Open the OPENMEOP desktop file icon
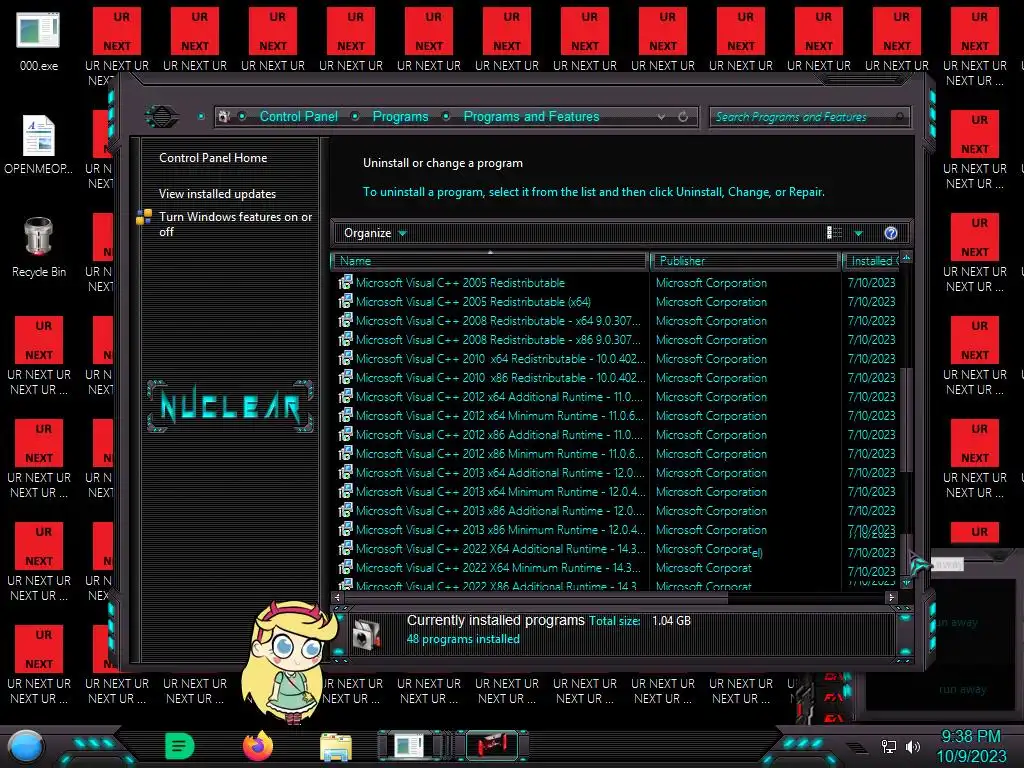Image resolution: width=1024 pixels, height=768 pixels. pos(39,145)
